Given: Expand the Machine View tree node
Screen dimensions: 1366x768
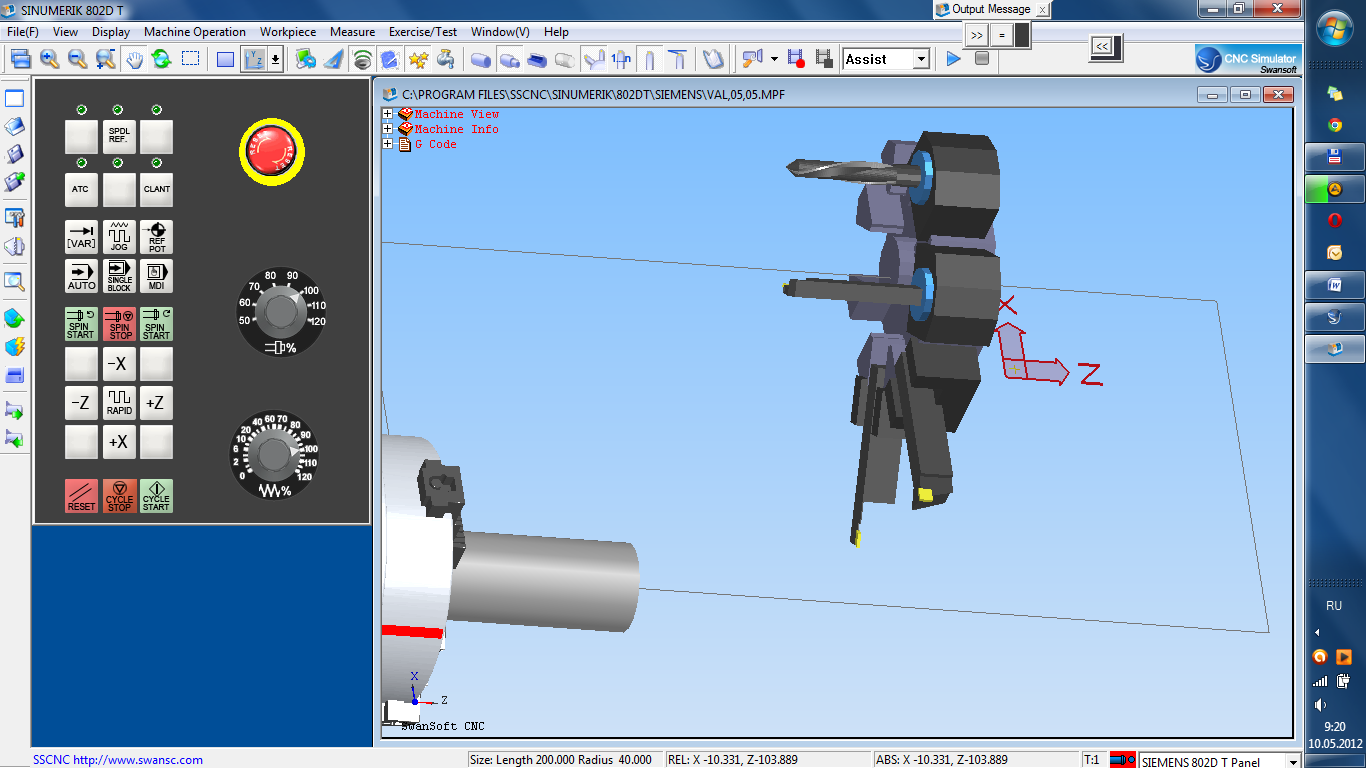Looking at the screenshot, I should click(x=388, y=114).
